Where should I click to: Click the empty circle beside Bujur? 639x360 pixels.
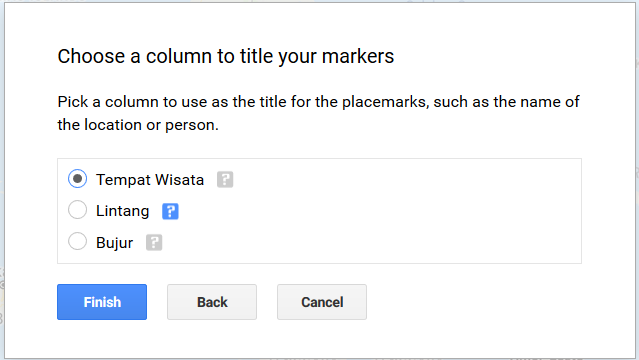77,241
